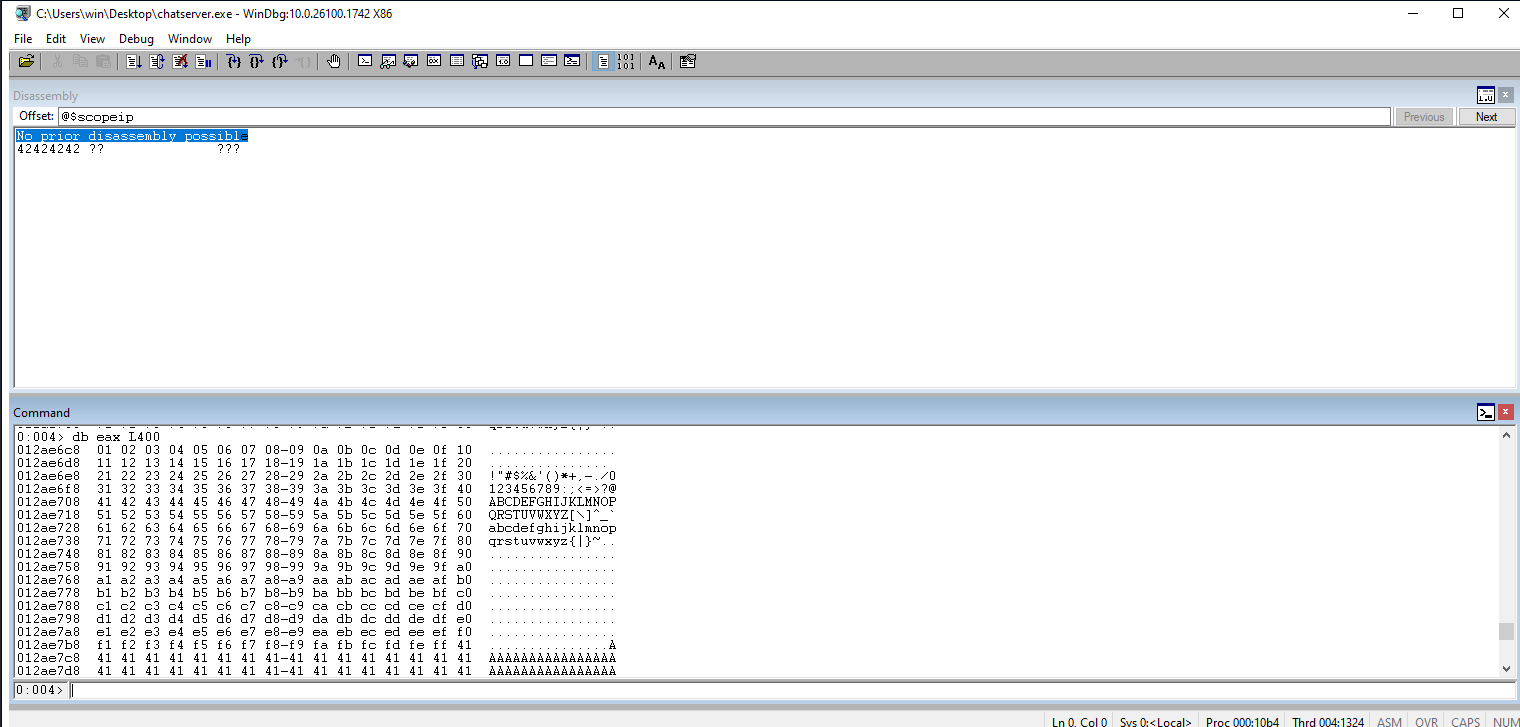Click the Step Into icon
The width and height of the screenshot is (1520, 727).
click(x=234, y=62)
